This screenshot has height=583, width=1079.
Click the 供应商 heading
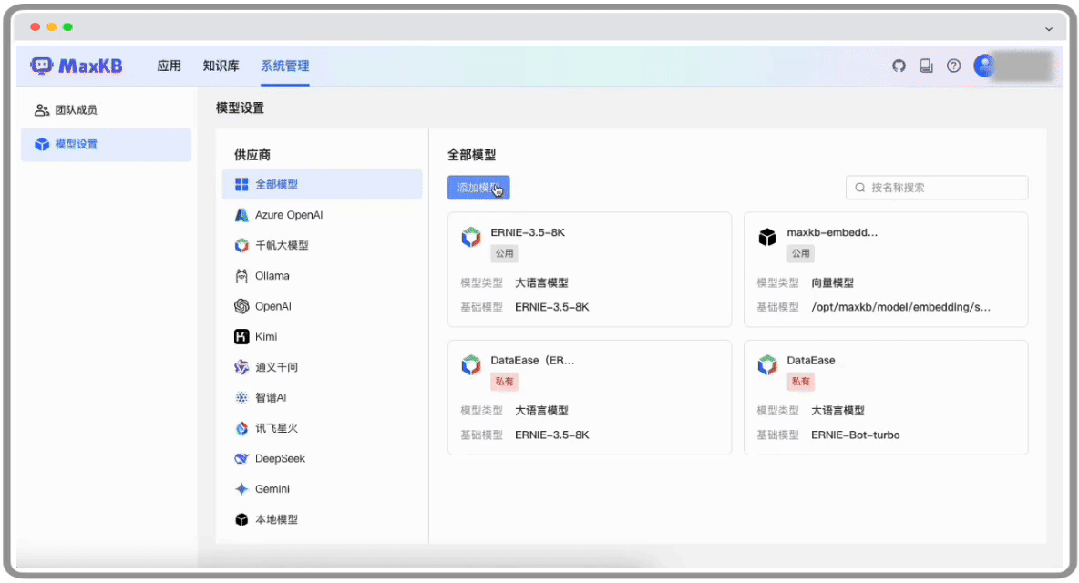(253, 155)
